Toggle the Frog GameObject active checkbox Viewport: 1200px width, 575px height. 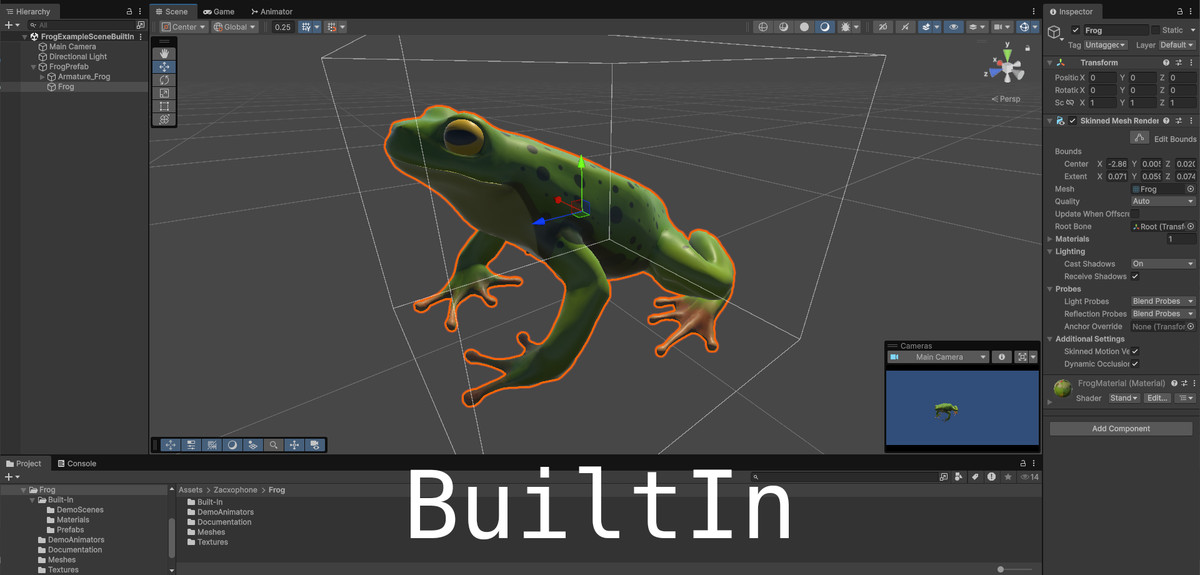pos(1076,30)
